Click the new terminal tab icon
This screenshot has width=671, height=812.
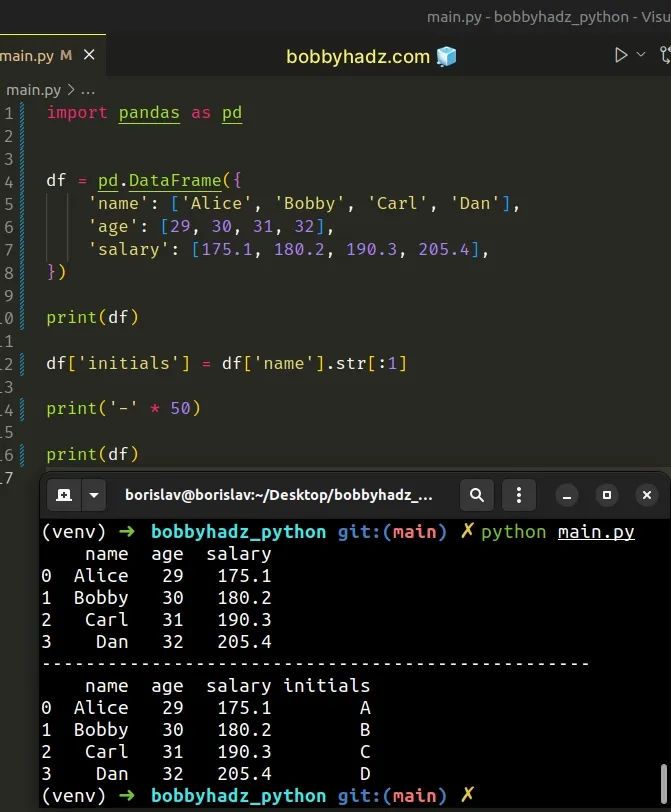pos(63,494)
